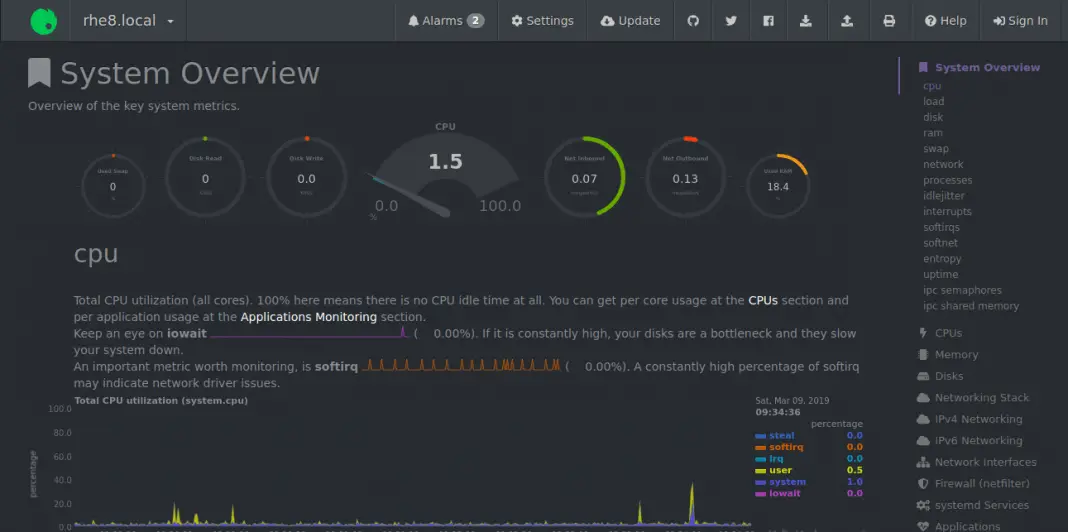Toggle the iowait dimension in chart legend
The height and width of the screenshot is (532, 1068).
[x=784, y=493]
